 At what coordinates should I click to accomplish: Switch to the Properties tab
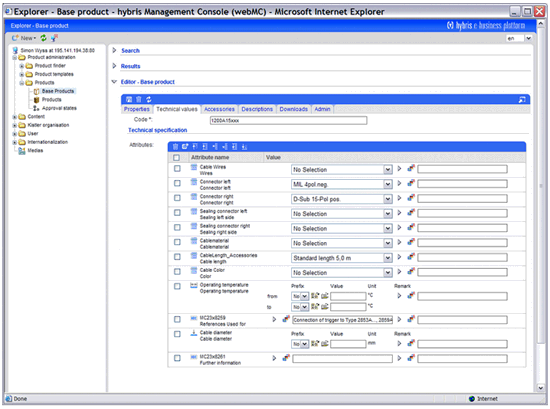pyautogui.click(x=137, y=109)
